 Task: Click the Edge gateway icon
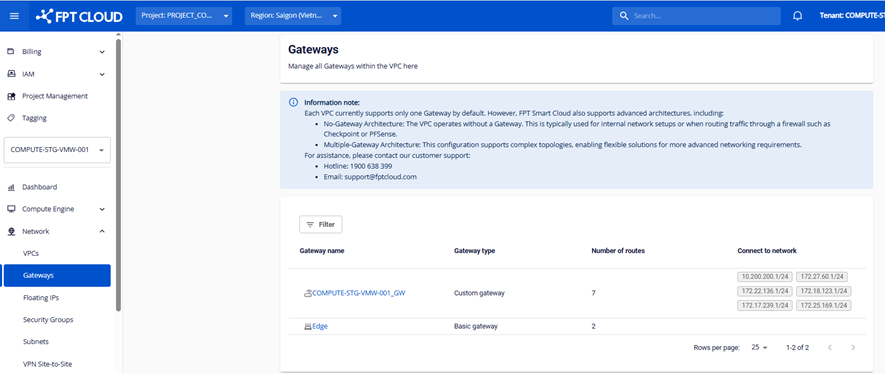coord(308,326)
